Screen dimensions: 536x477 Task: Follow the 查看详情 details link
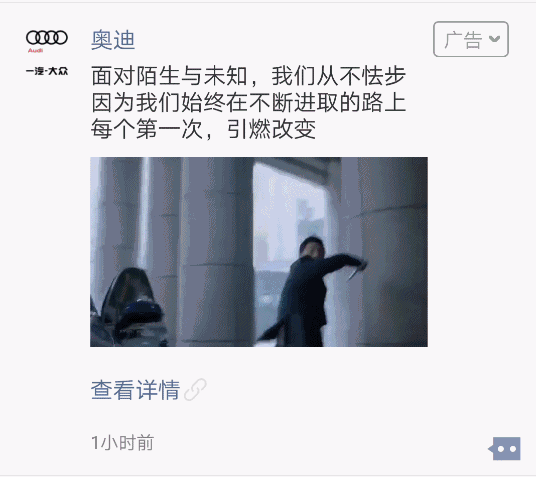coord(135,389)
